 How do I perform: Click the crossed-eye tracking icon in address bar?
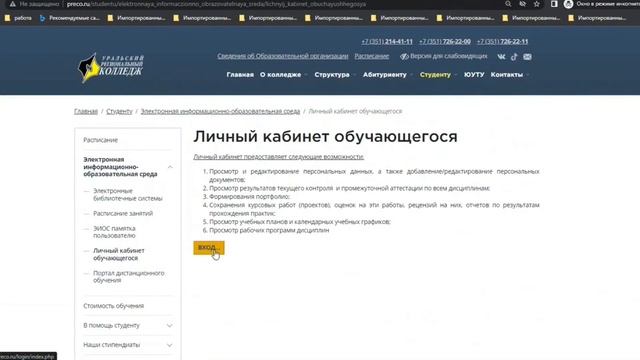(522, 4)
